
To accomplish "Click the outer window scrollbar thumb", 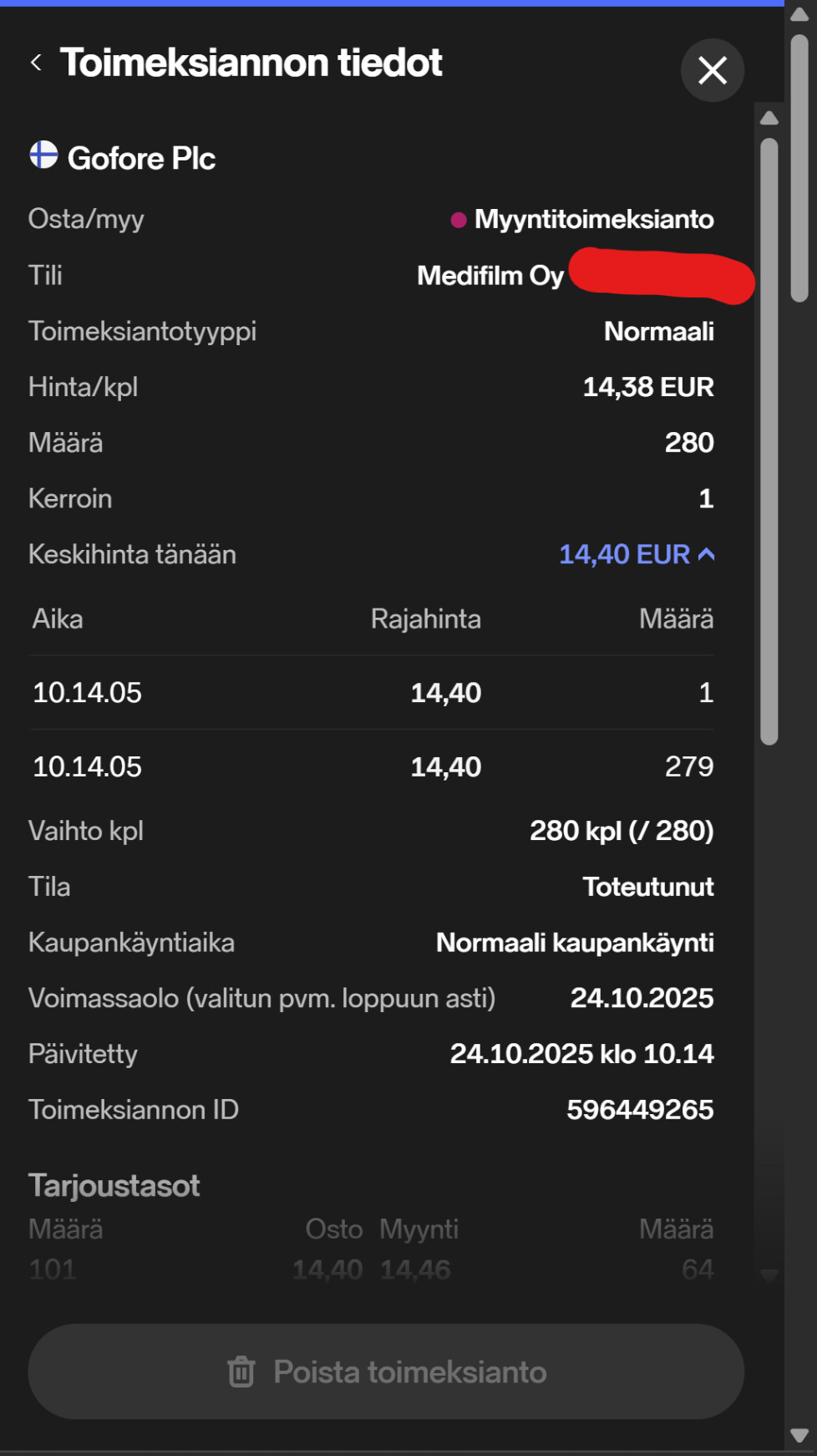I will pyautogui.click(x=799, y=167).
